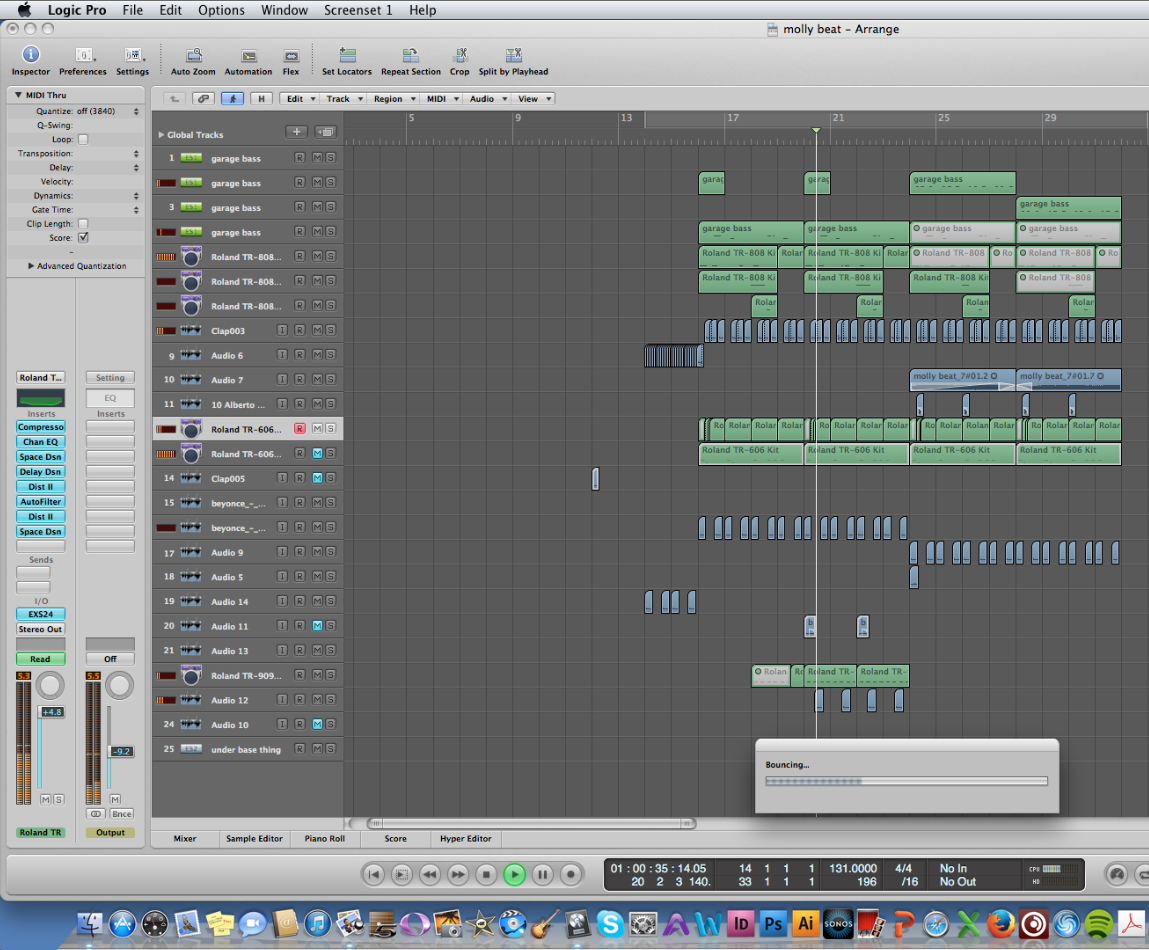Click the Record transport button
The height and width of the screenshot is (950, 1149).
click(x=571, y=874)
